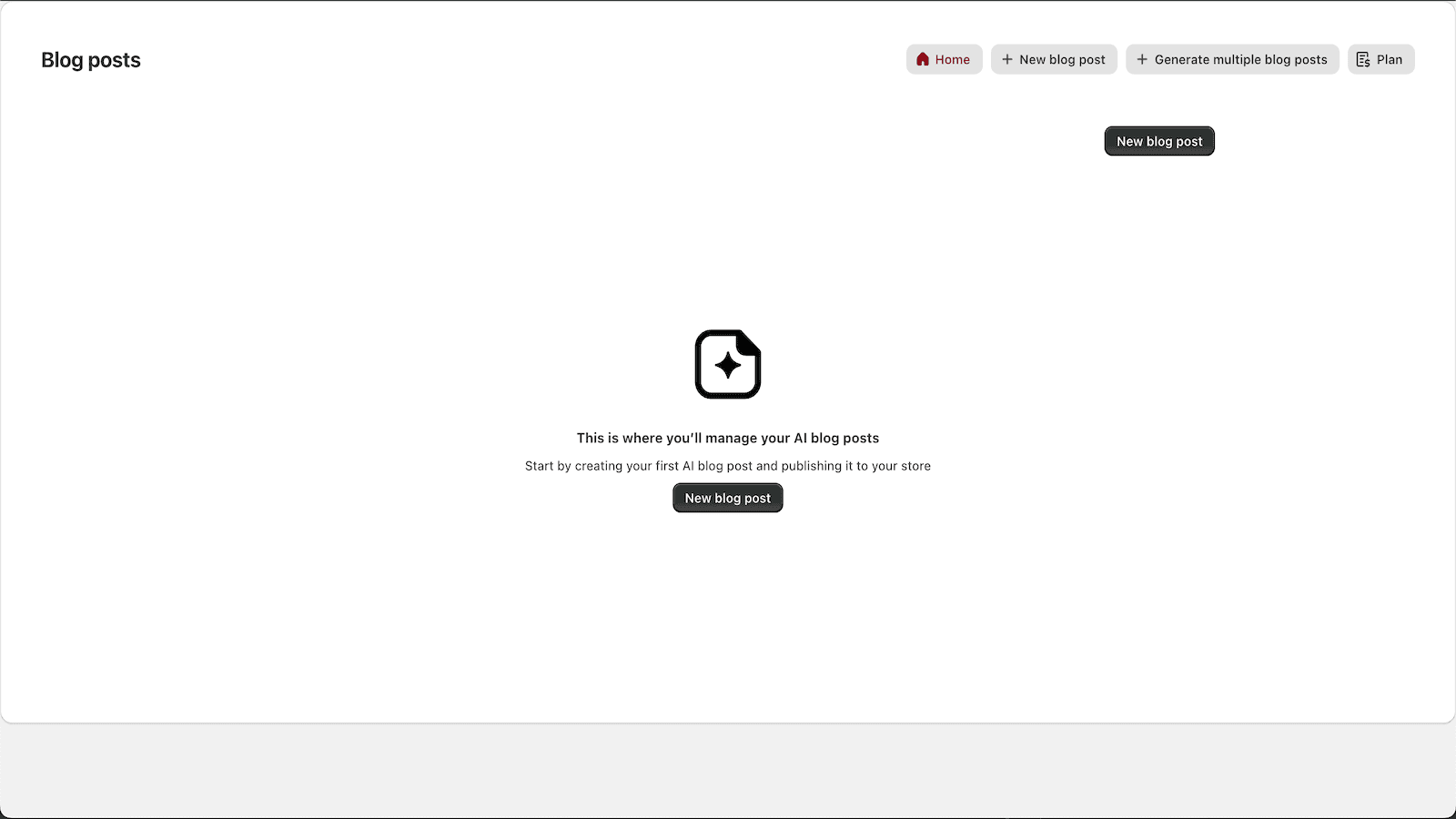The width and height of the screenshot is (1456, 819).
Task: Click the 'Home' text label in top bar
Action: coord(953,59)
